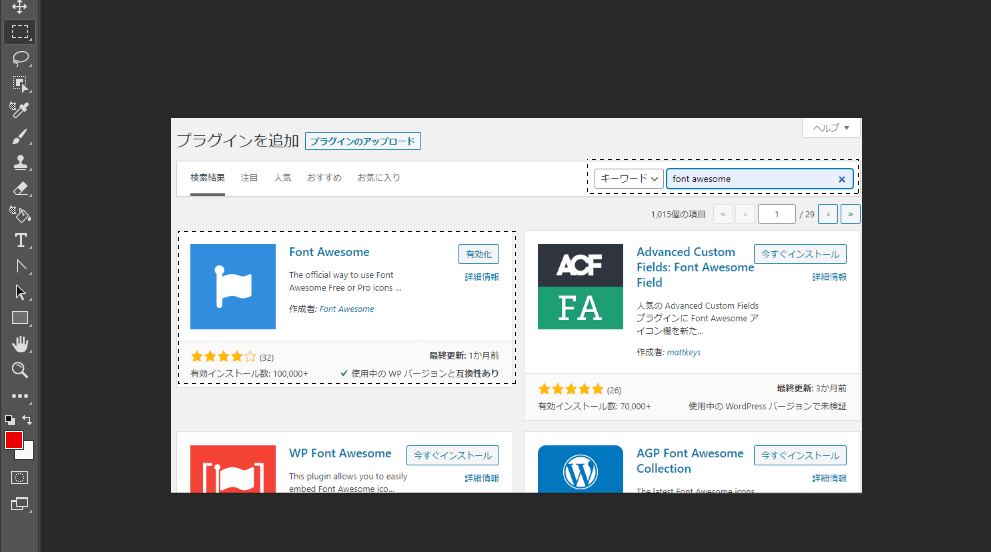Select the Rectangular Marquee tool
This screenshot has height=552, width=991.
[x=19, y=32]
